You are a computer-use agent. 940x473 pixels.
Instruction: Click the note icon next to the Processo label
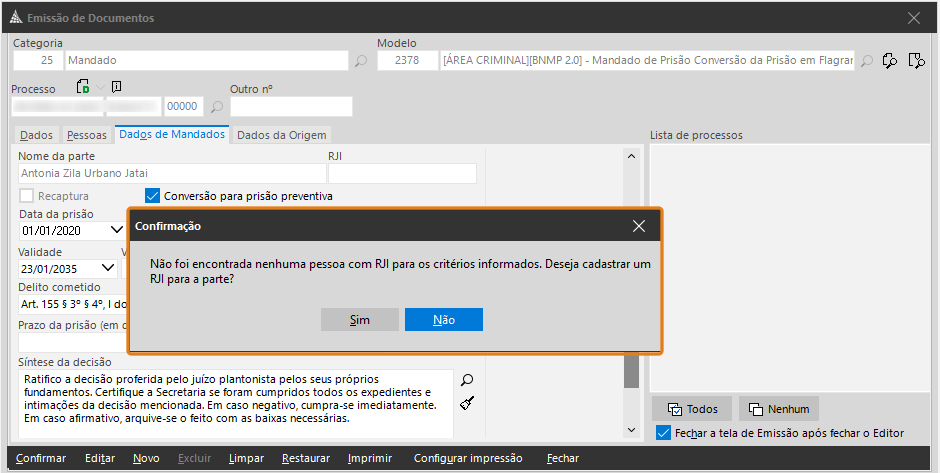coord(117,87)
